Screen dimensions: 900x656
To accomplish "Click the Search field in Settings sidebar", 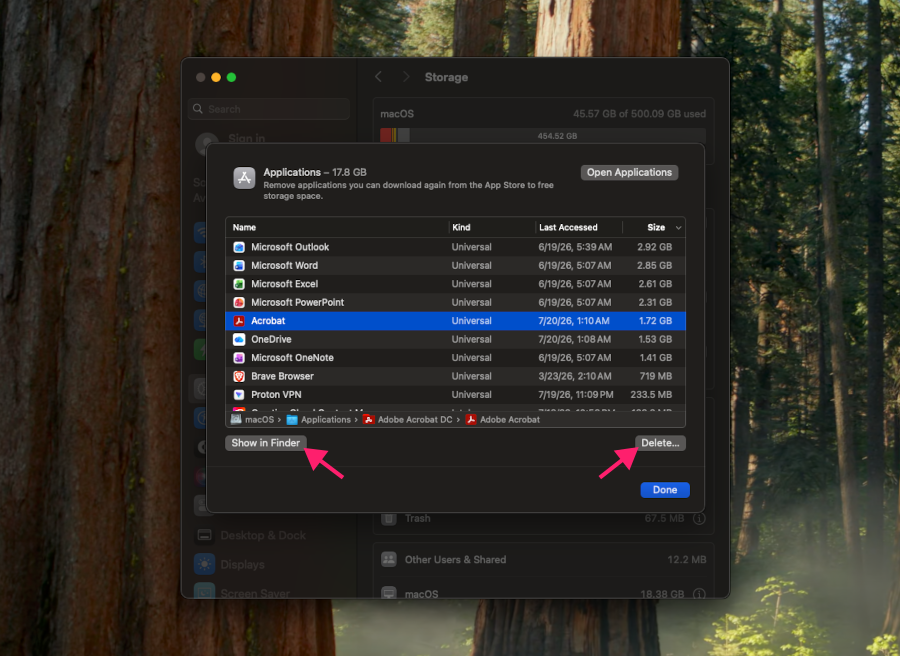I will [x=269, y=108].
